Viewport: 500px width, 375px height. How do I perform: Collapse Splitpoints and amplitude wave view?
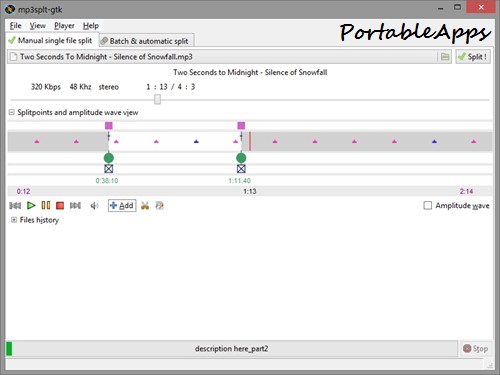click(x=12, y=112)
